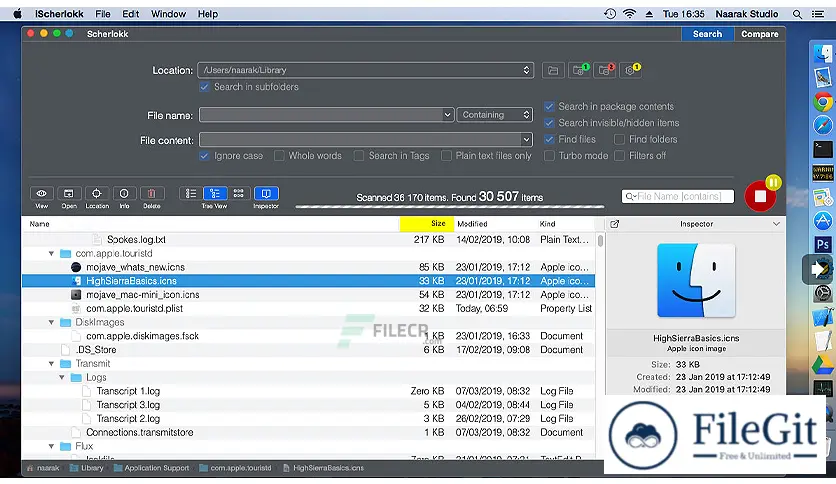
Task: Enable Plain text files only checkbox
Action: 446,156
